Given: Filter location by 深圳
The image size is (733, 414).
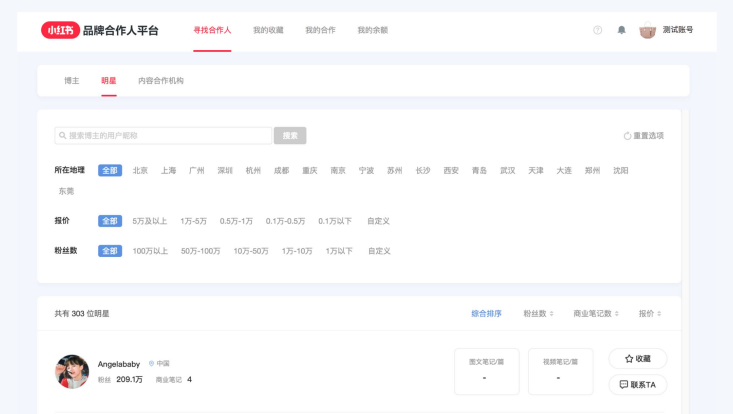Looking at the screenshot, I should pyautogui.click(x=225, y=171).
